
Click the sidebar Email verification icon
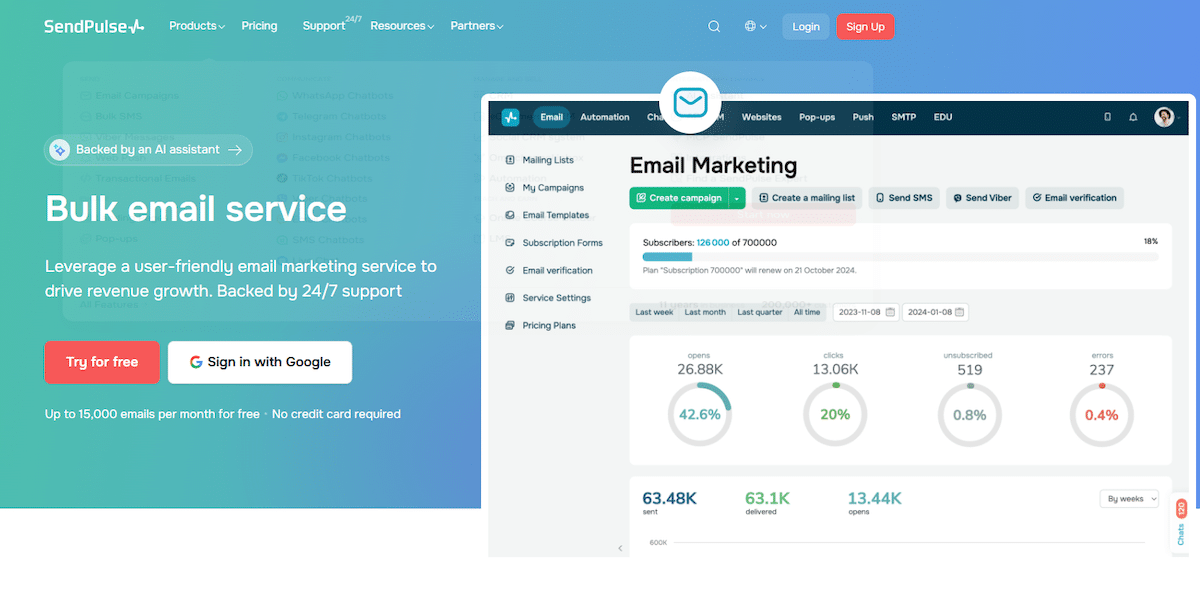click(510, 270)
